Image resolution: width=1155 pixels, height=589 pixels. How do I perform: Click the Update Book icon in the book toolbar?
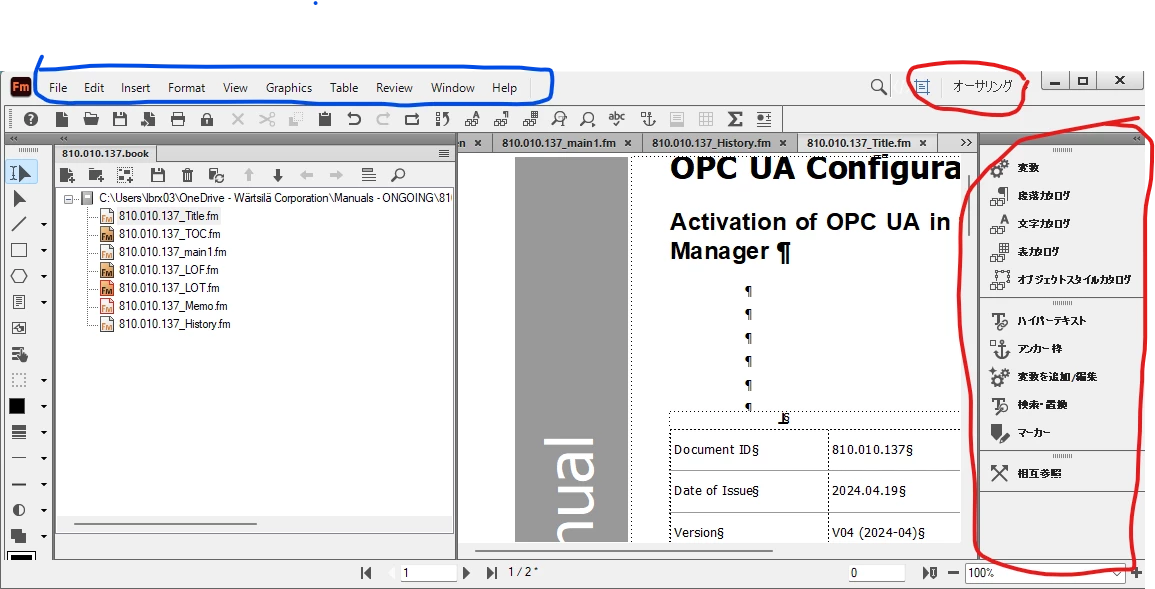pos(217,174)
